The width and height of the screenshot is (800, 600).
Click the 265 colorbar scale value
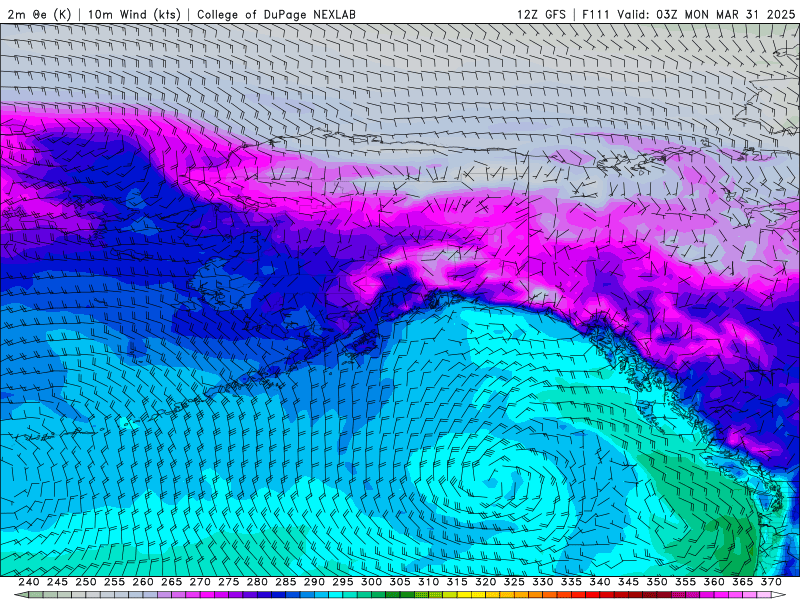(x=171, y=582)
